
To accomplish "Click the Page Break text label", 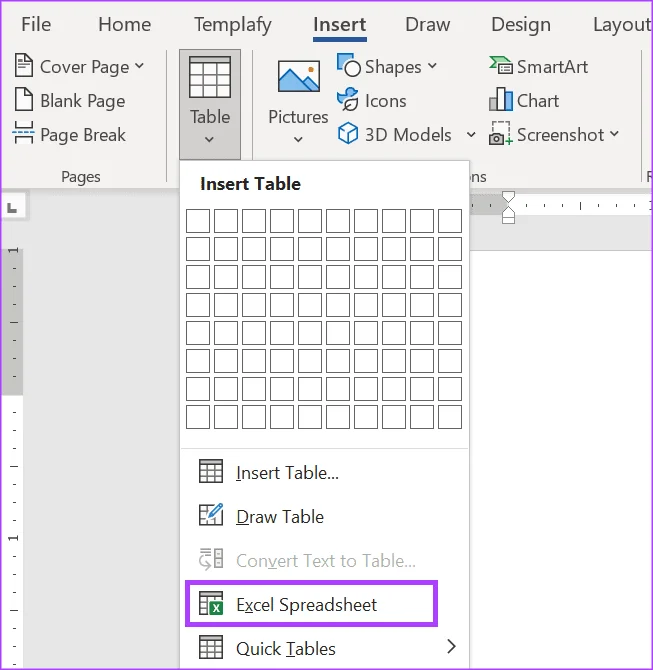I will click(82, 135).
